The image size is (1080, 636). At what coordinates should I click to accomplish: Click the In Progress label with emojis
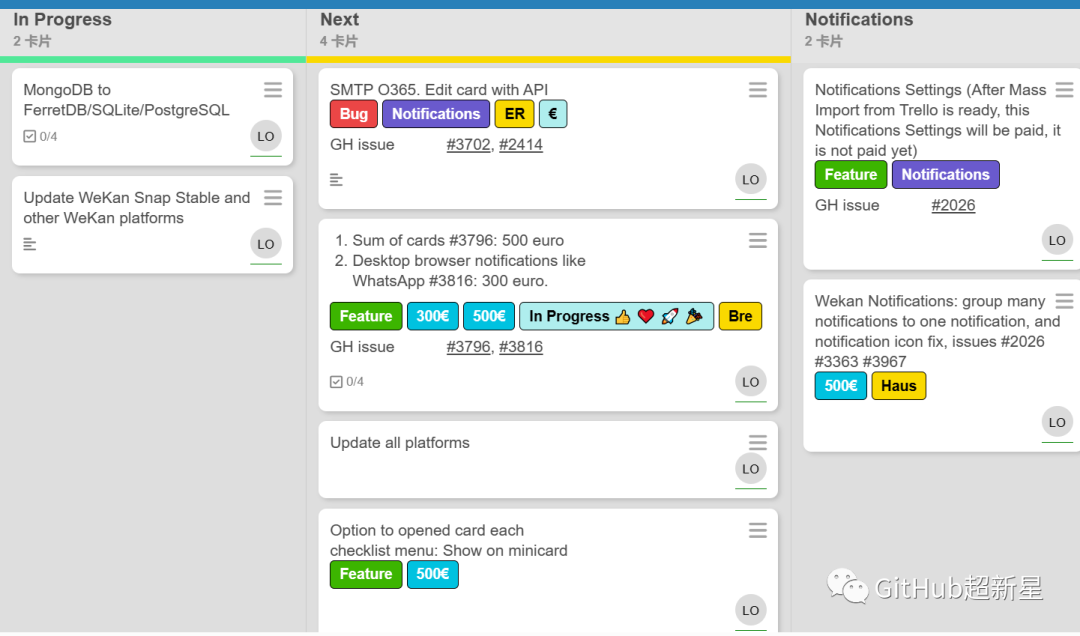click(x=616, y=316)
